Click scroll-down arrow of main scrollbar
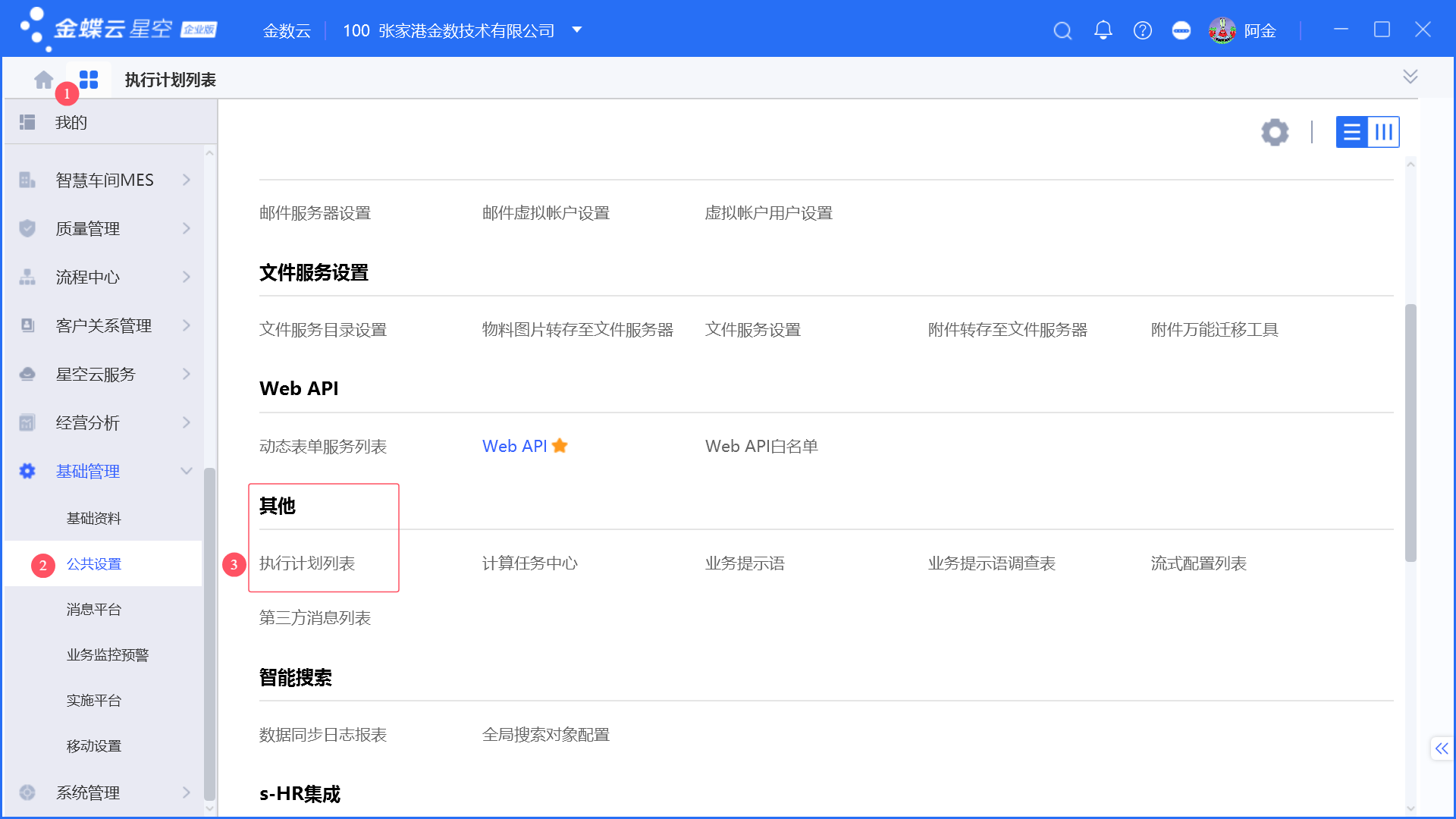 click(1410, 808)
